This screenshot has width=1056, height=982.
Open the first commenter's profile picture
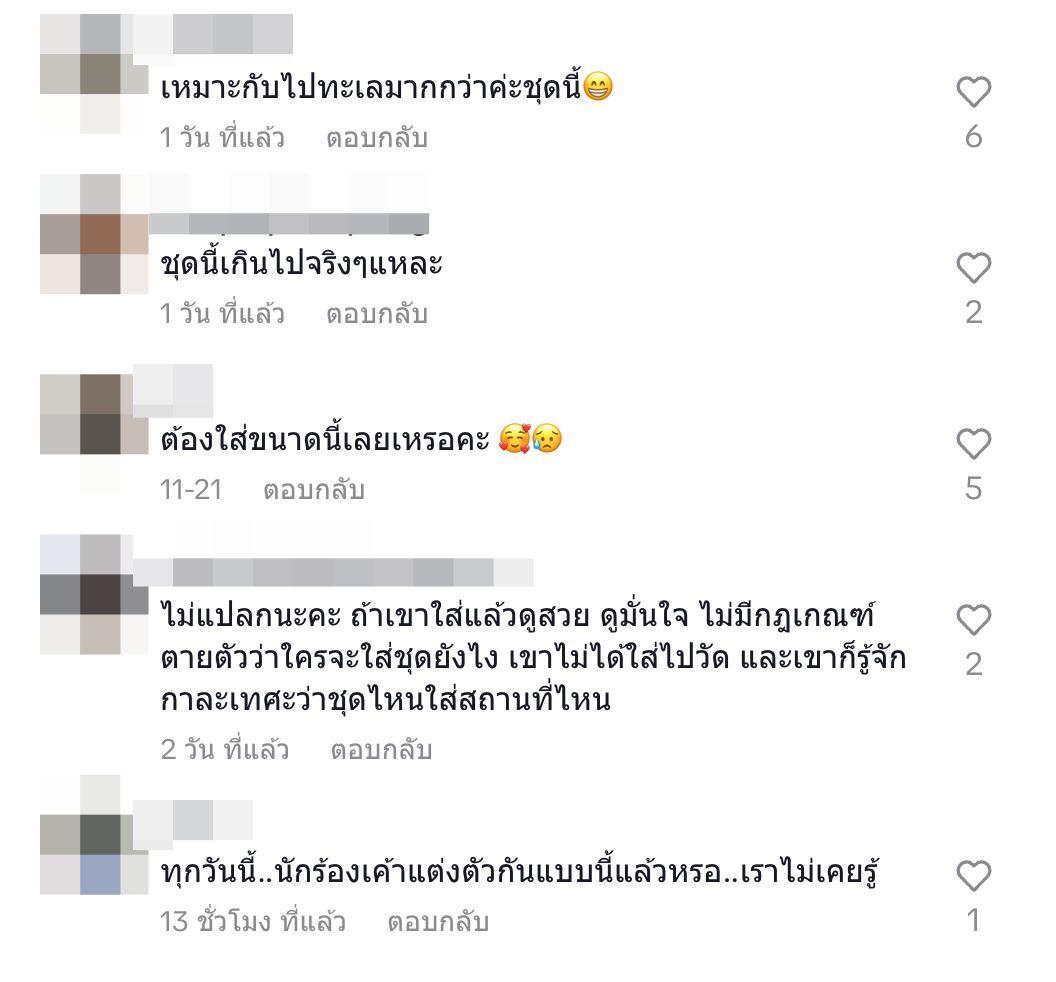coord(94,73)
